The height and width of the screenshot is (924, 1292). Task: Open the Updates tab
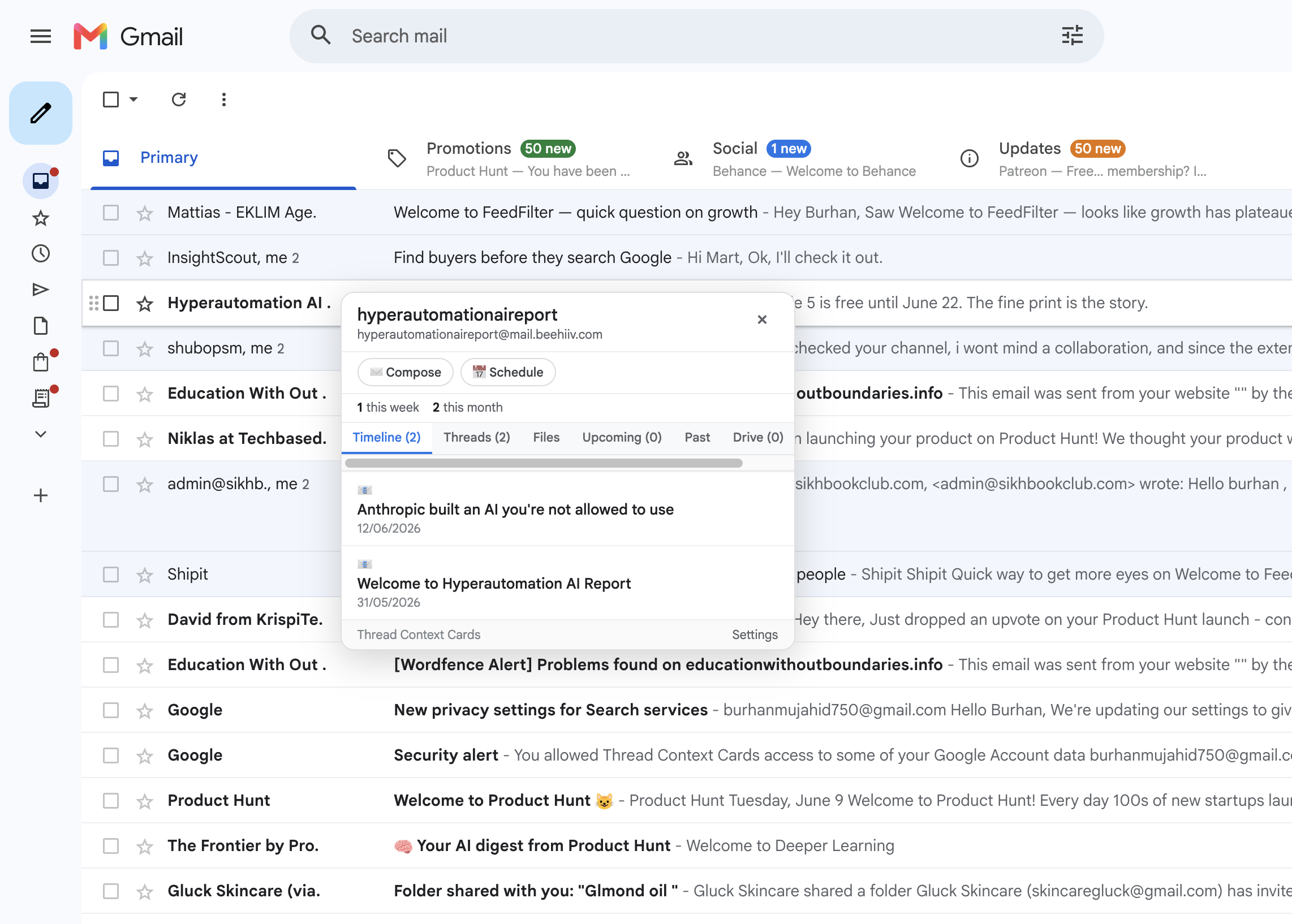(1082, 159)
